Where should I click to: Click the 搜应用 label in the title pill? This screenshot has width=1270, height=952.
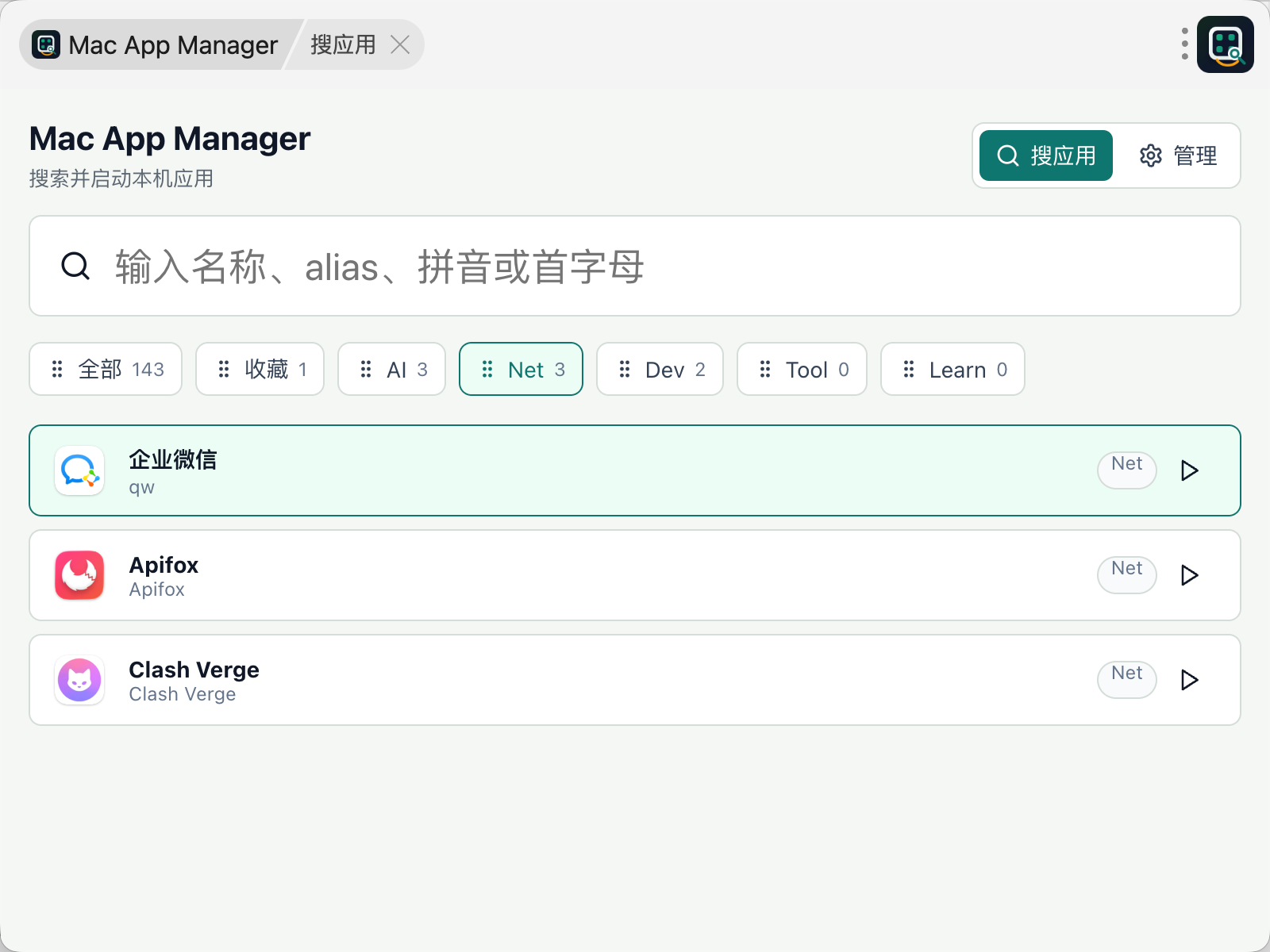pyautogui.click(x=343, y=44)
